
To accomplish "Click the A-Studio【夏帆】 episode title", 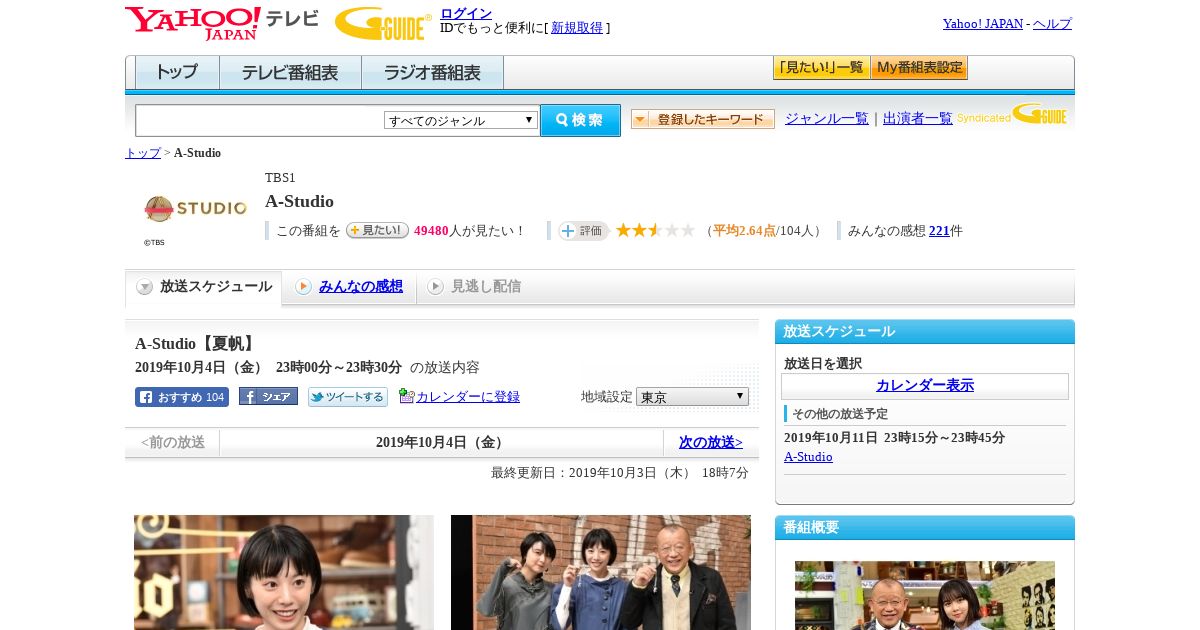I will (x=195, y=344).
